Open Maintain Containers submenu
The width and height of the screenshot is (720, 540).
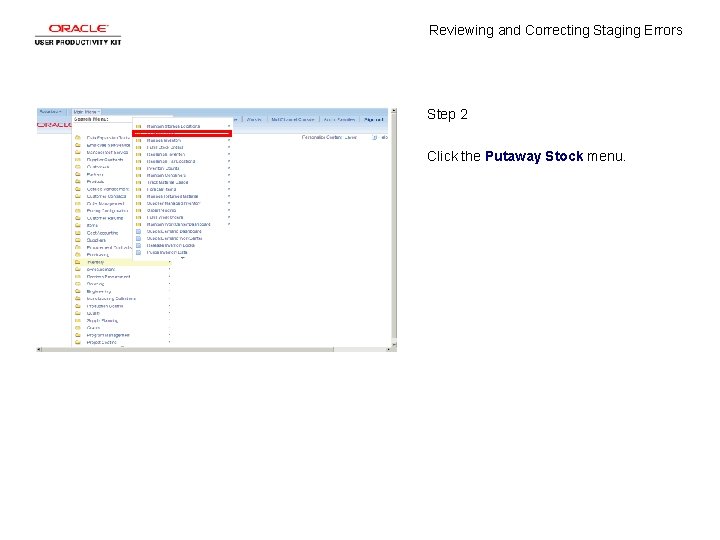click(166, 175)
